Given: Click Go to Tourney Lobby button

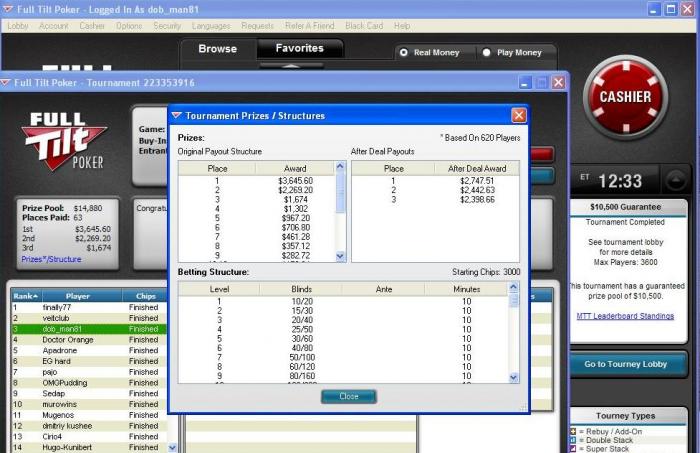Looking at the screenshot, I should pos(626,364).
